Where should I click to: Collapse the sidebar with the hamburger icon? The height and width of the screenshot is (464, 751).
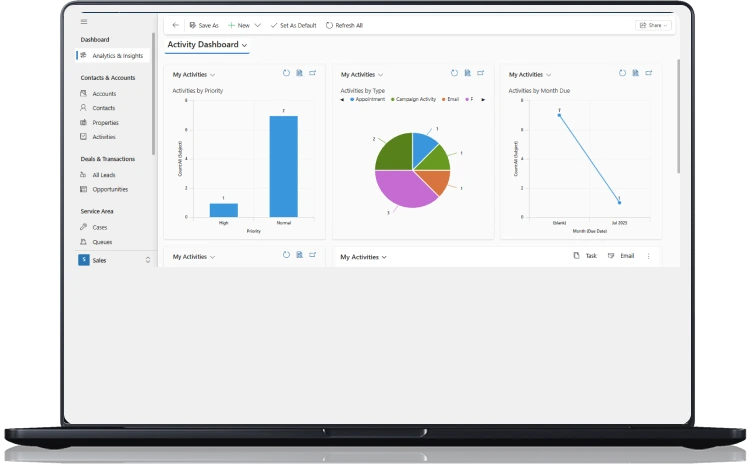click(x=84, y=22)
